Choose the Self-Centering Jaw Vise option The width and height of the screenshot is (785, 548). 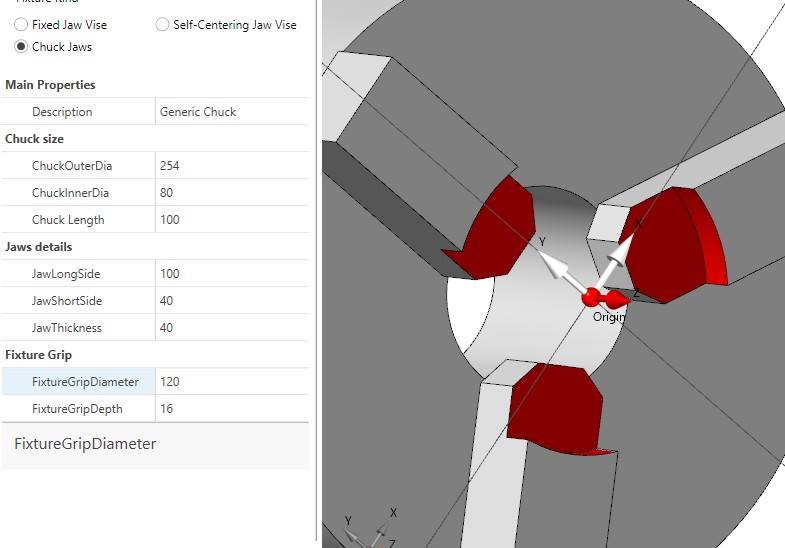click(163, 25)
